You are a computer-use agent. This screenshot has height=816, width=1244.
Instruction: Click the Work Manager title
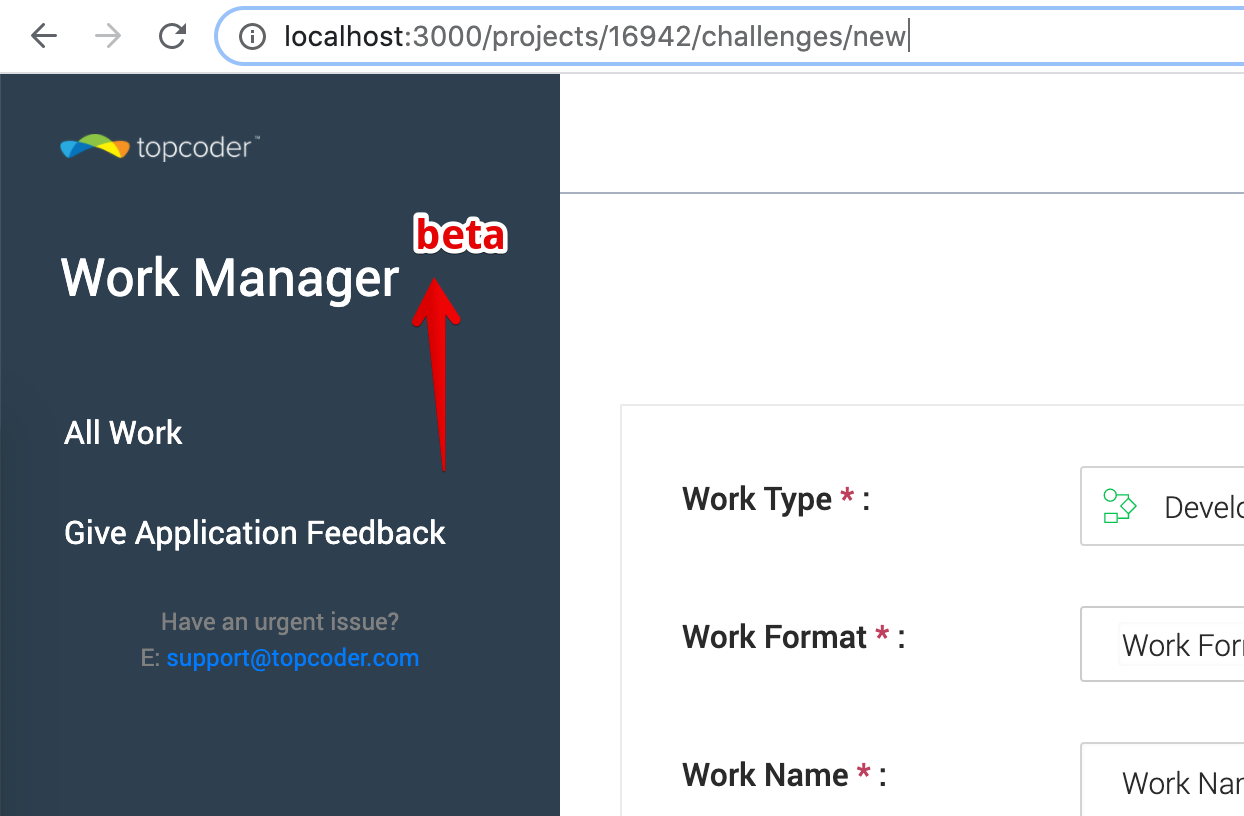coord(230,277)
